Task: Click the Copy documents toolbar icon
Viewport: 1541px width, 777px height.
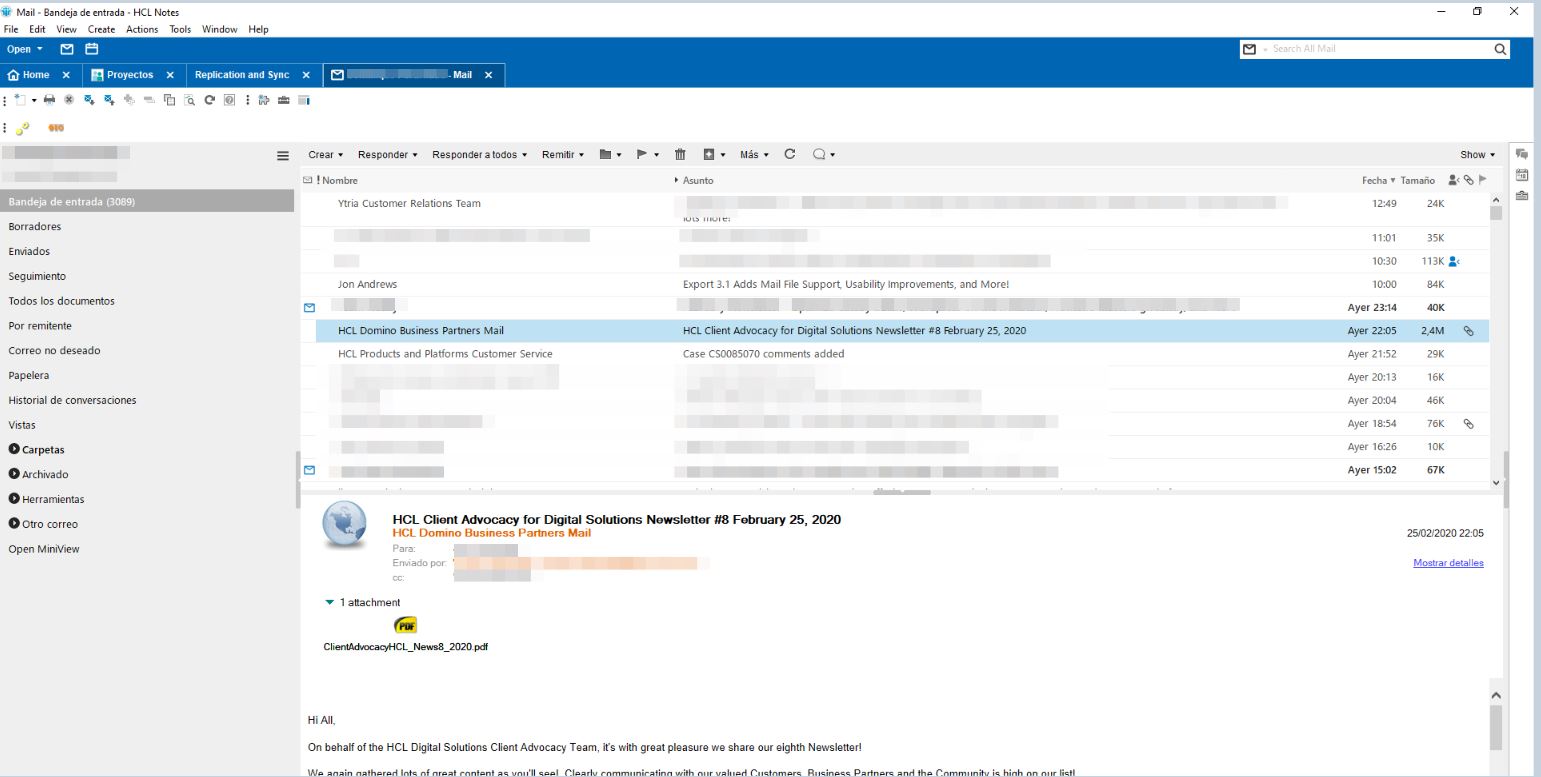Action: (x=169, y=100)
